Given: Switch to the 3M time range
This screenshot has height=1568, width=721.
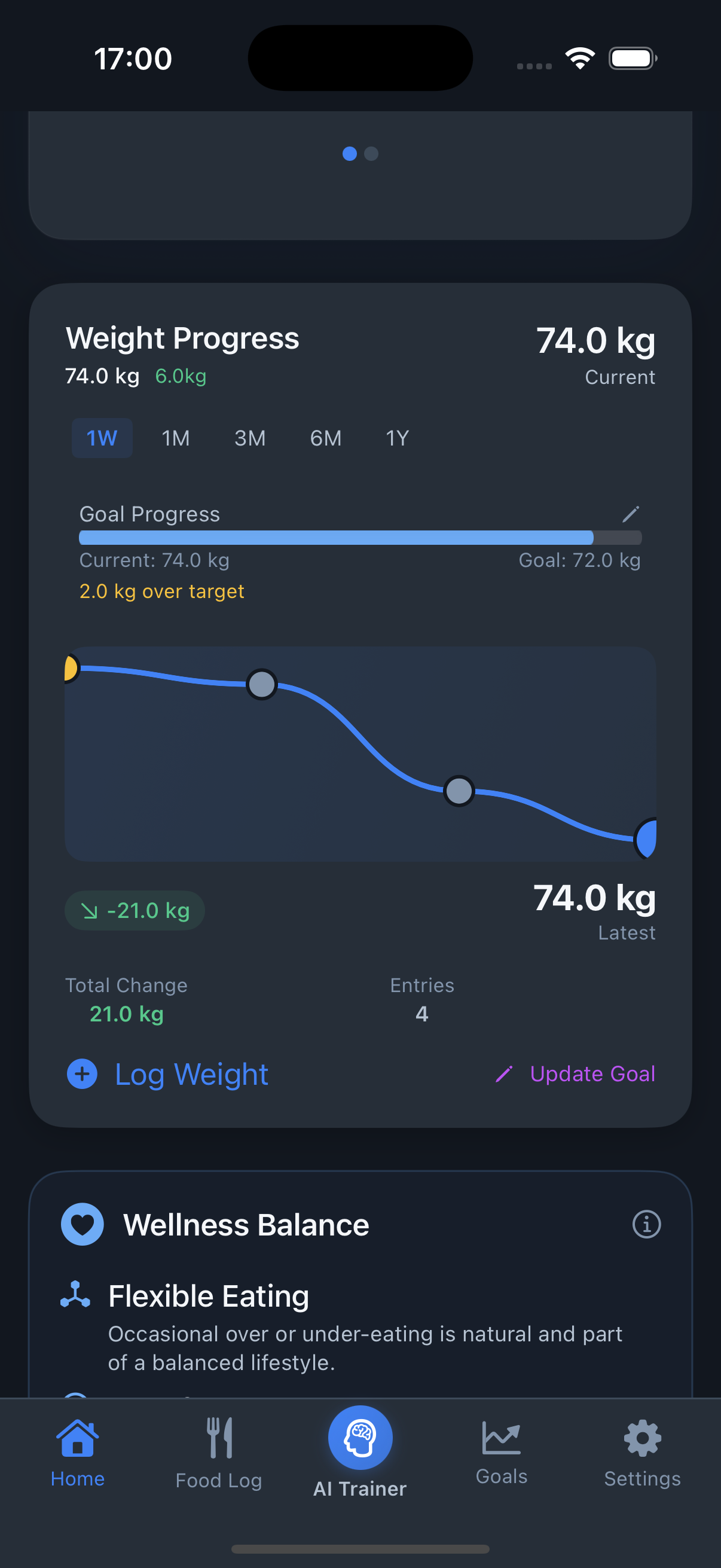Looking at the screenshot, I should [250, 438].
